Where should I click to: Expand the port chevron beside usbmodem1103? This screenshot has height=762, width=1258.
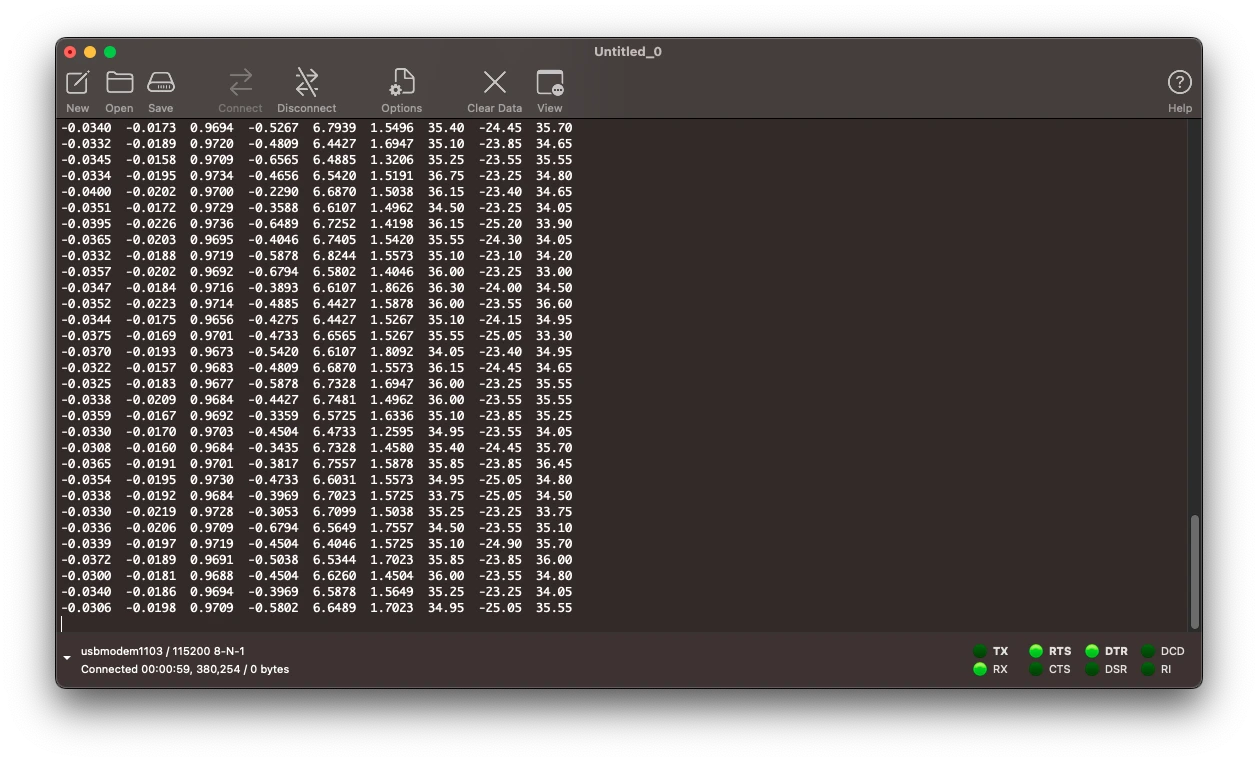click(x=67, y=658)
